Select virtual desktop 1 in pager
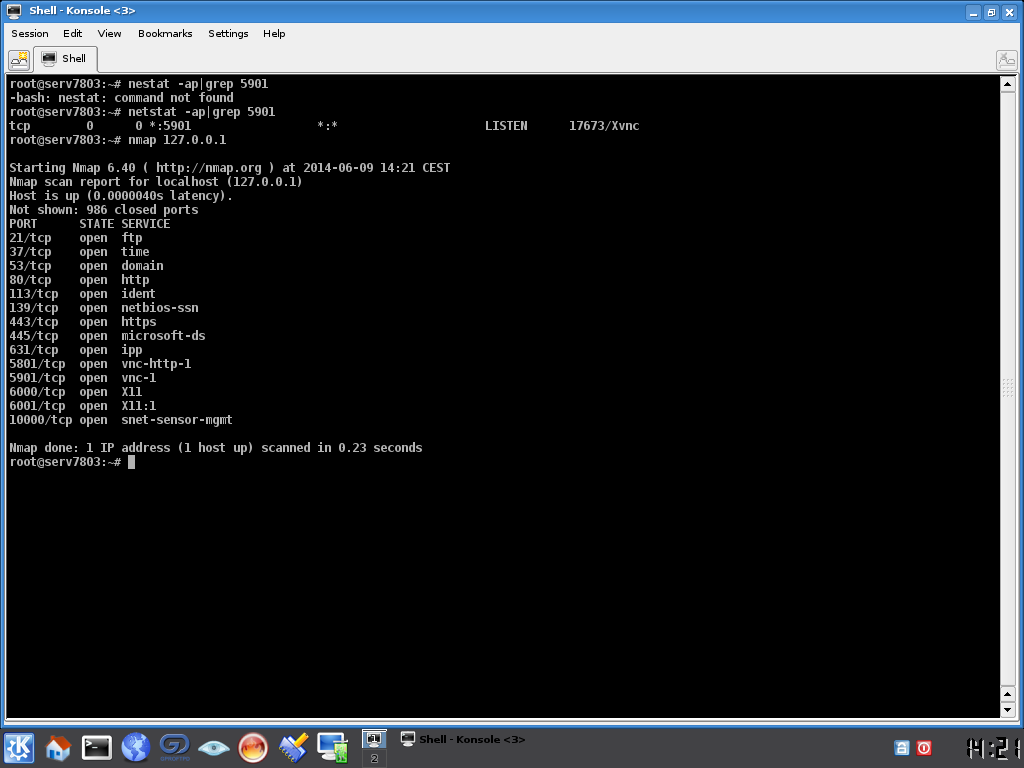 point(374,739)
